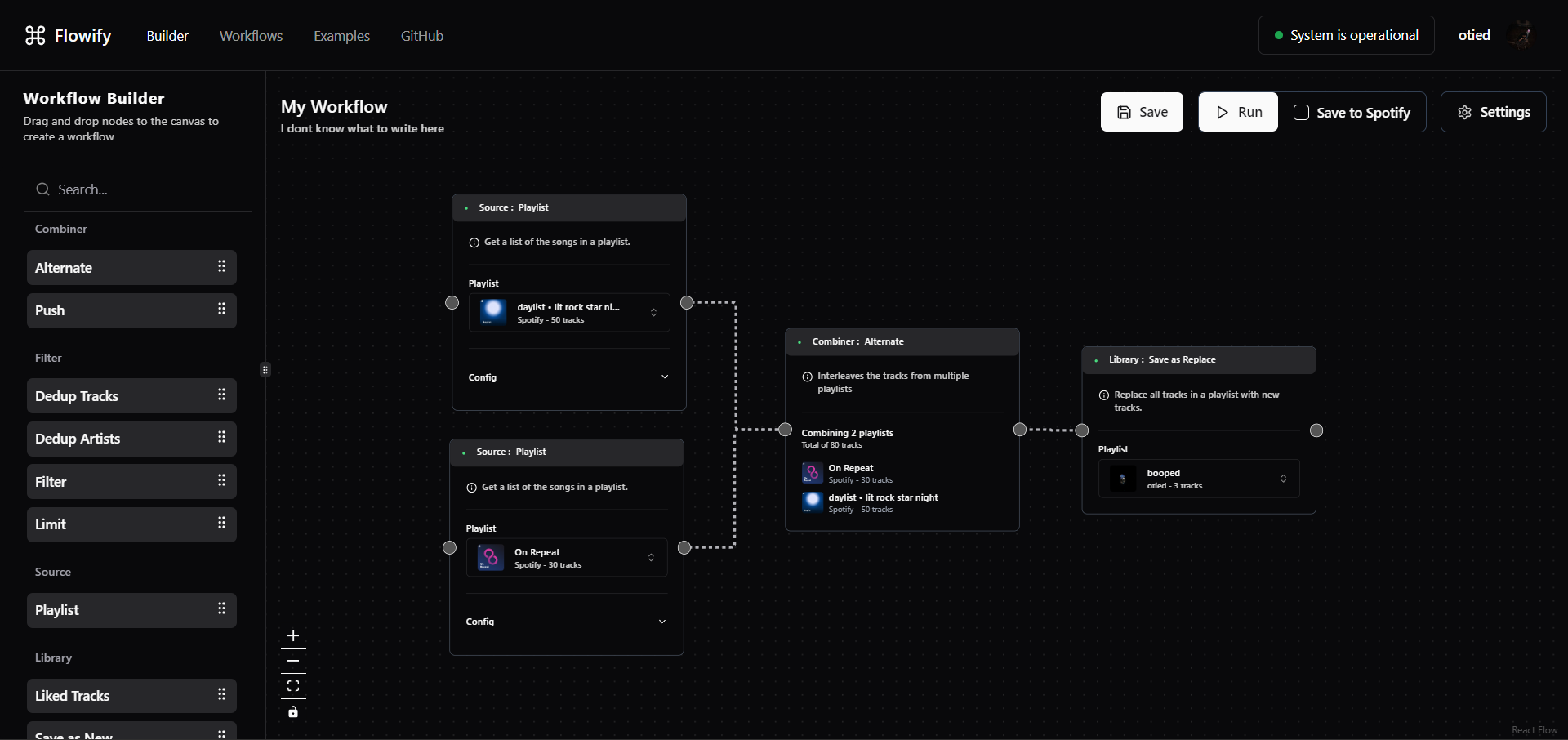Click the booped playlist cover thumbnail
This screenshot has width=1568, height=740.
click(1123, 479)
